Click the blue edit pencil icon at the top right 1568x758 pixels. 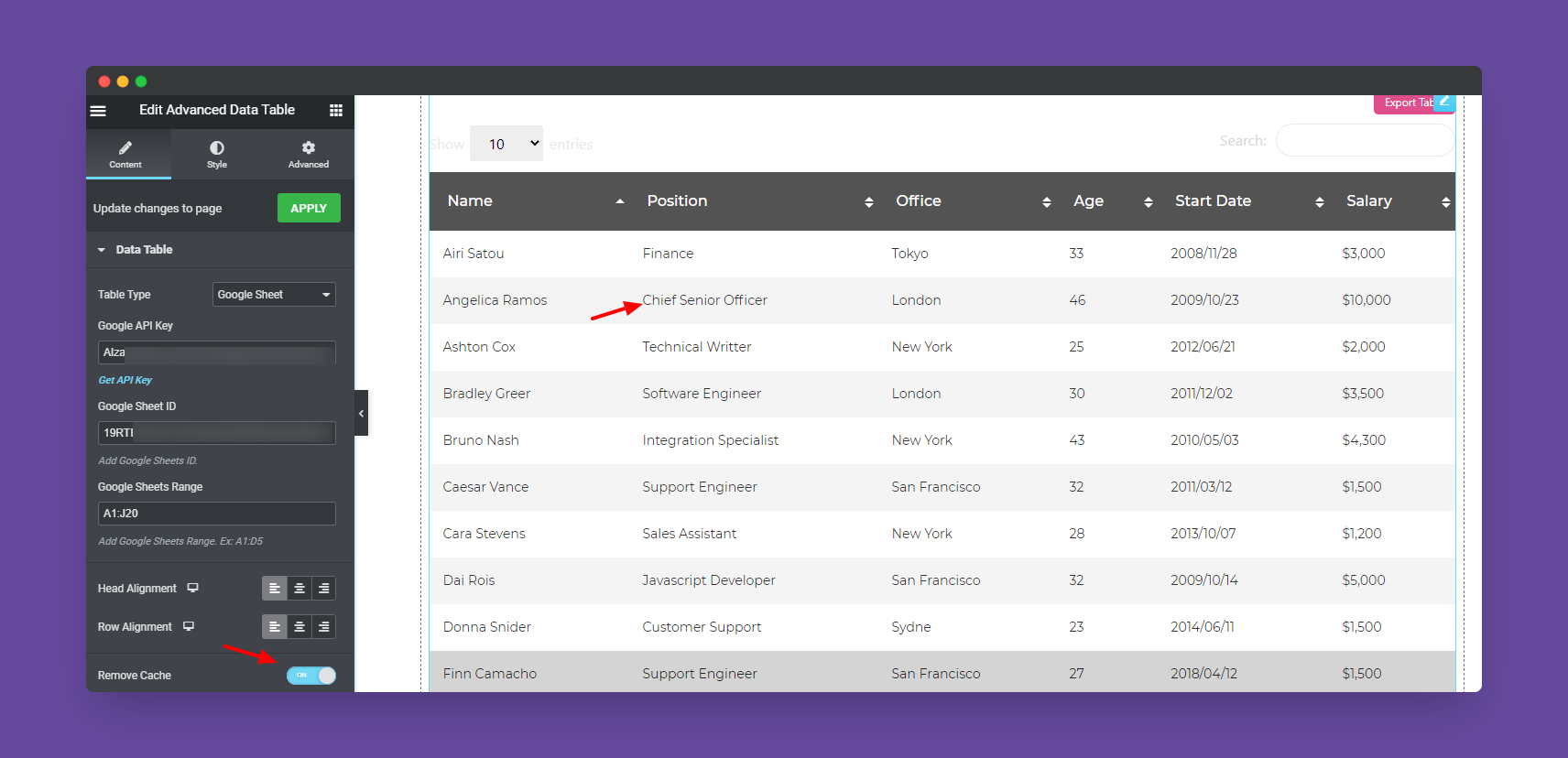click(x=1444, y=102)
